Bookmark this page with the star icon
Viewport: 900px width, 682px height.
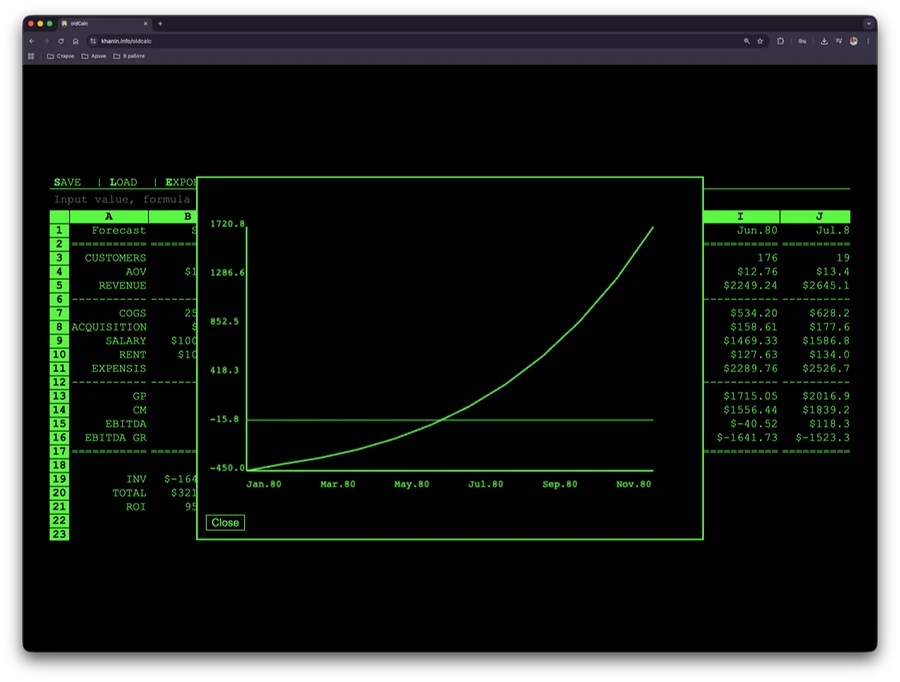coord(760,41)
